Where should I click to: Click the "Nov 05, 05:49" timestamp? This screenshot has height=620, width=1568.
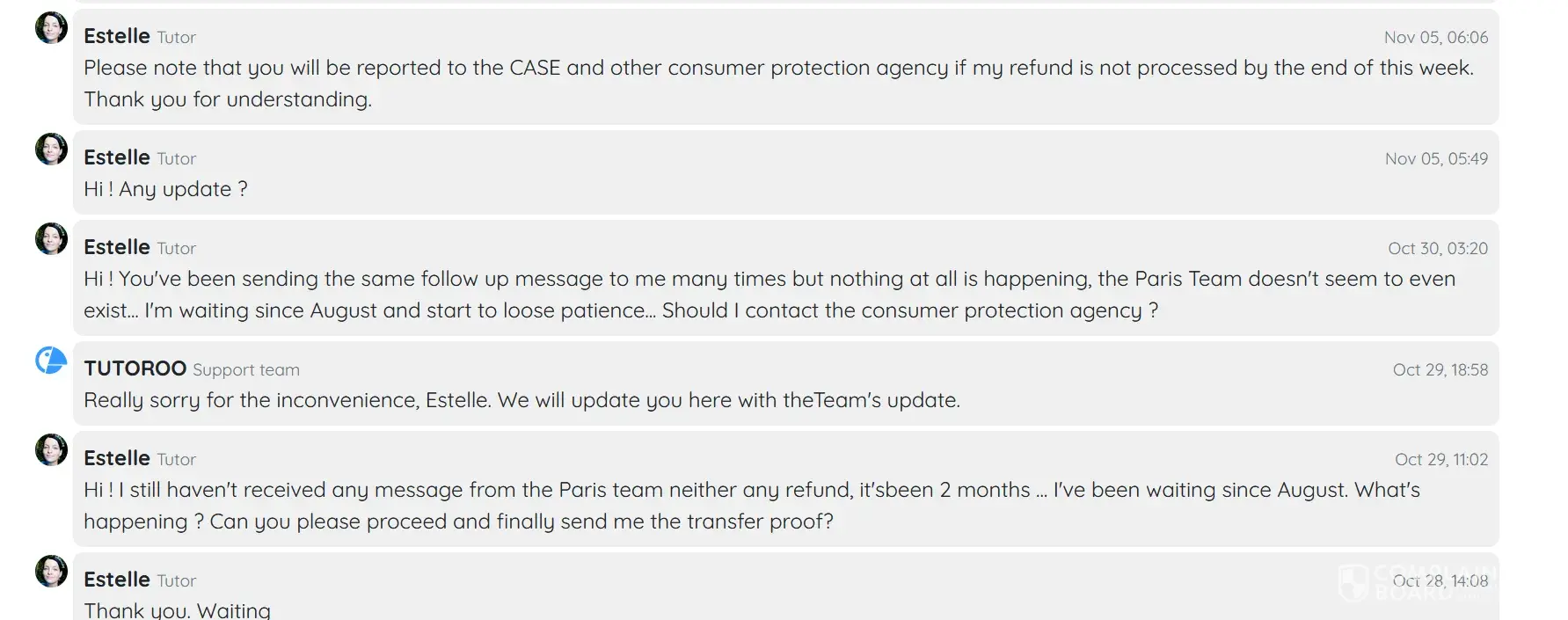(x=1436, y=159)
